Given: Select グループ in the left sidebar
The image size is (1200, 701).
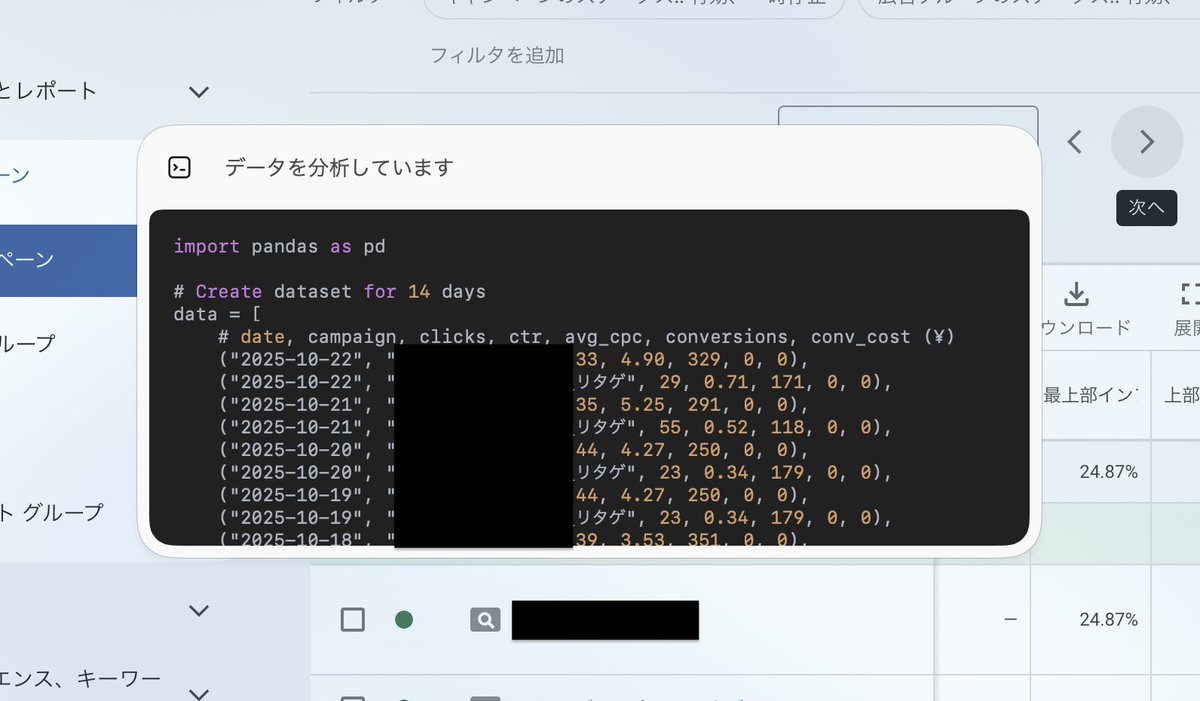Looking at the screenshot, I should pyautogui.click(x=25, y=341).
